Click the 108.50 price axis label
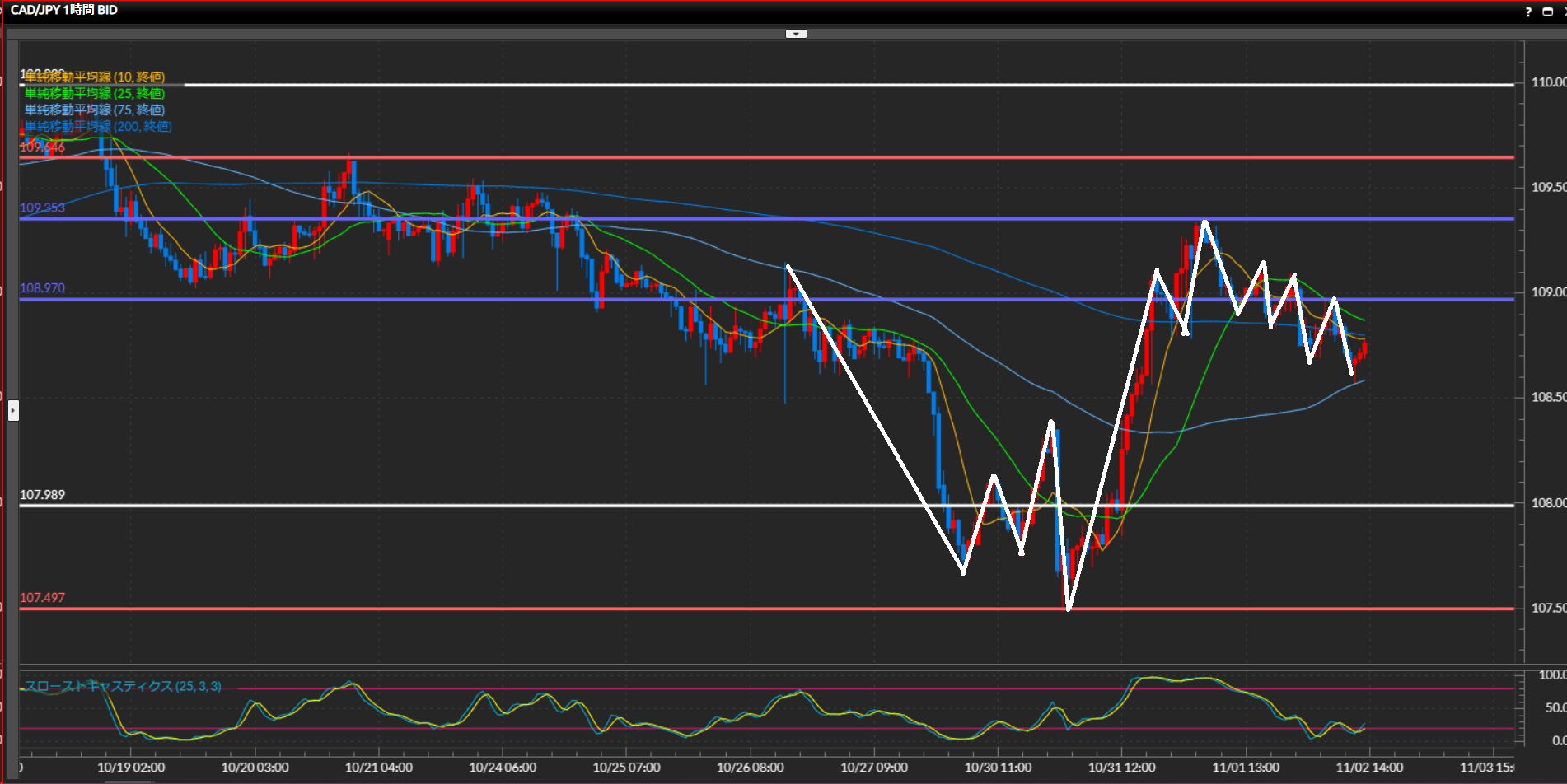Image resolution: width=1567 pixels, height=784 pixels. tap(1547, 397)
